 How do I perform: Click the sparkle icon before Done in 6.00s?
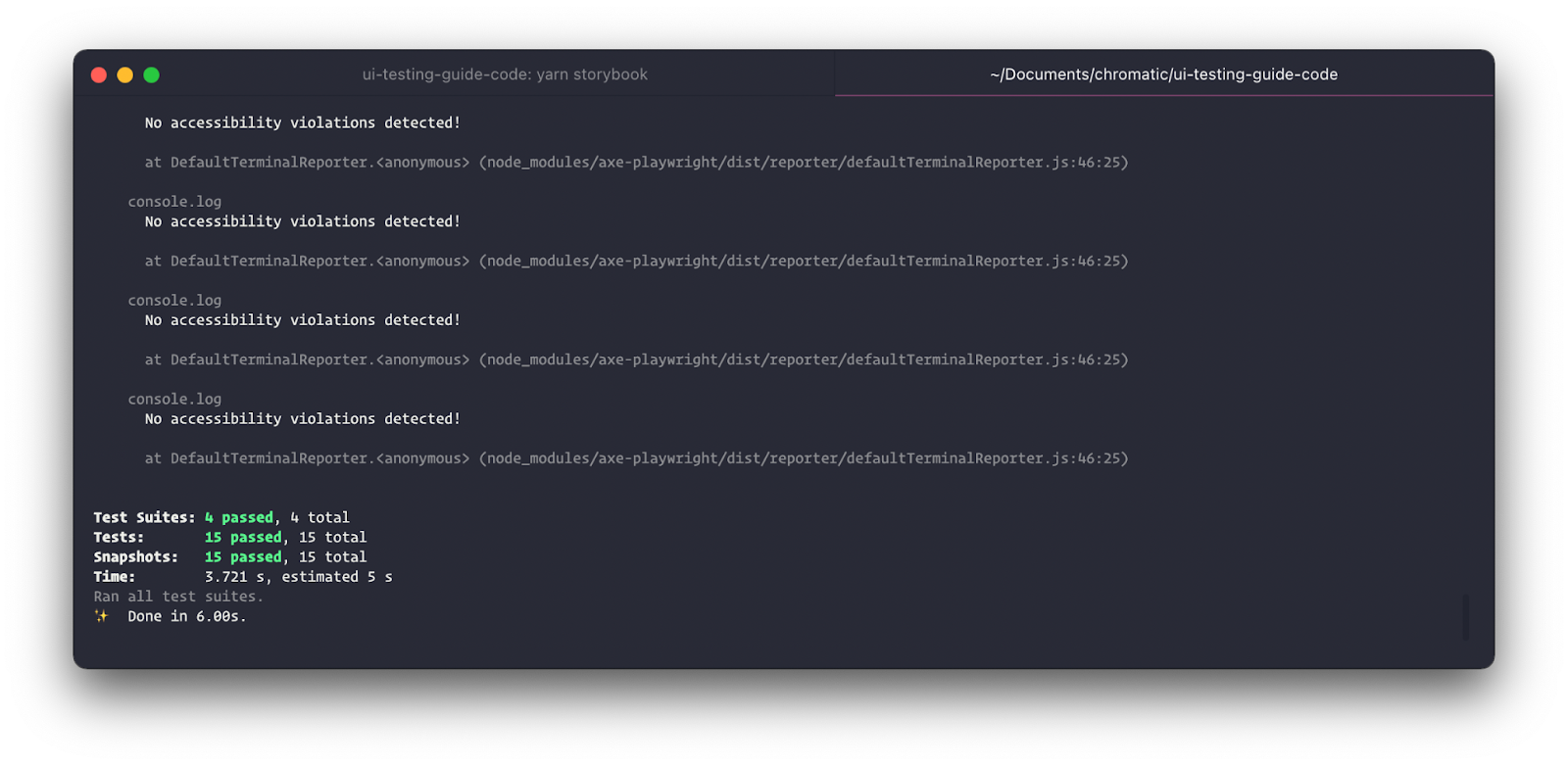click(102, 615)
